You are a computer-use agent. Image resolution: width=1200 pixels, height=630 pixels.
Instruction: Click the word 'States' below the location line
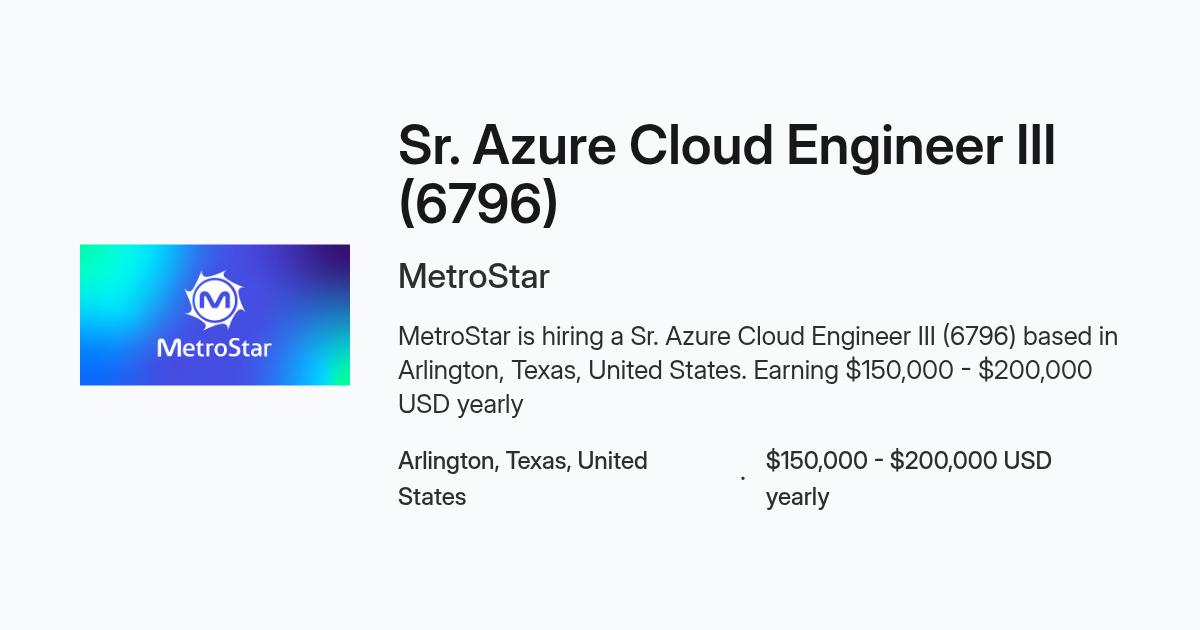432,497
